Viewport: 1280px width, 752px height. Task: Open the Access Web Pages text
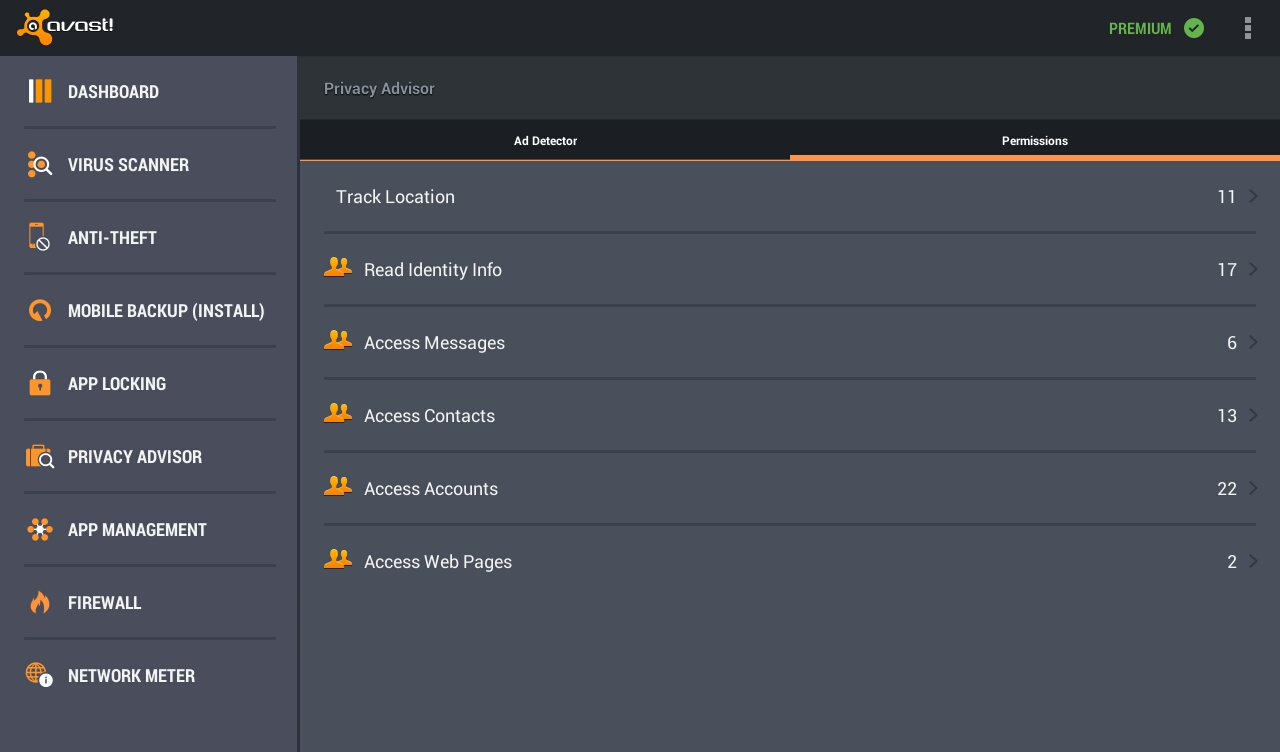pyautogui.click(x=438, y=562)
